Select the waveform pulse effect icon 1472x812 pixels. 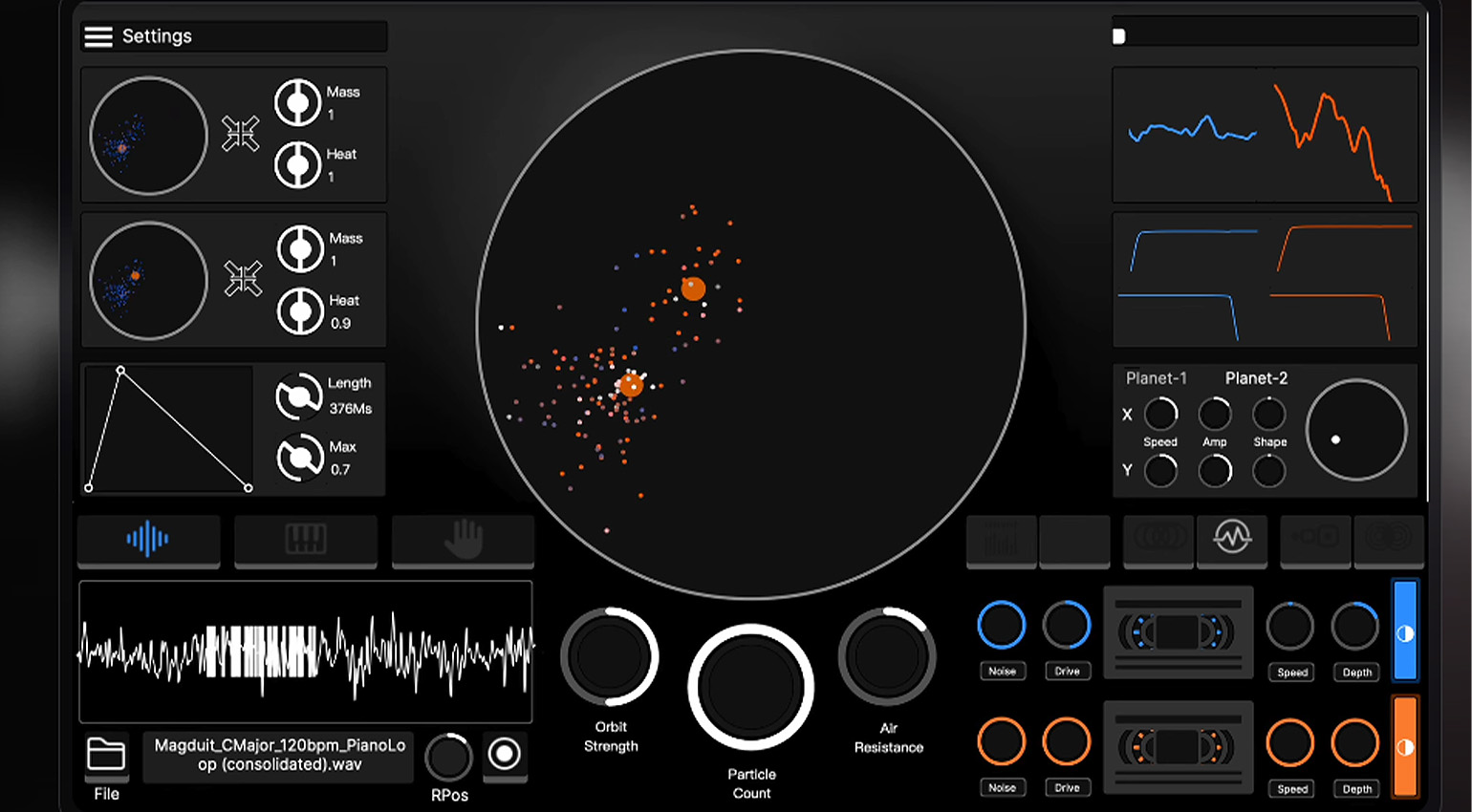coord(1232,538)
